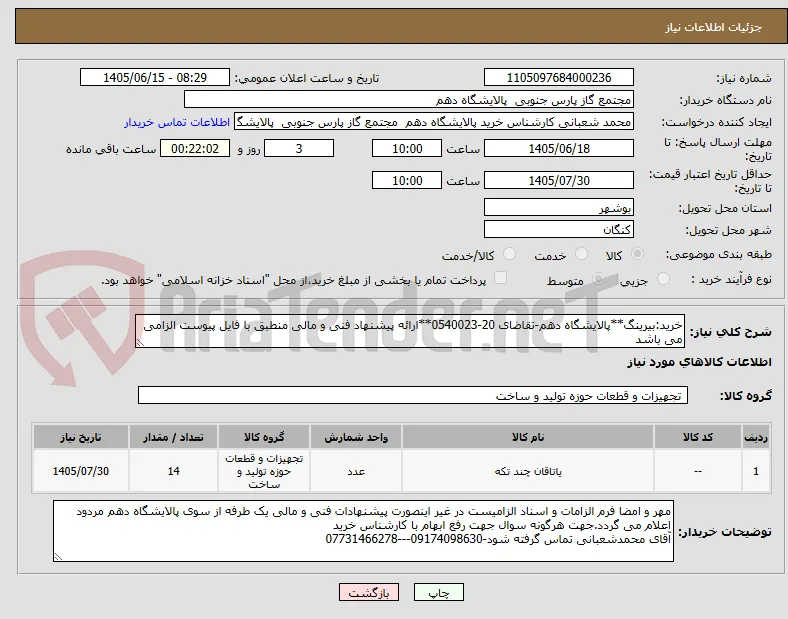This screenshot has height=619, width=788.
Task: Click the گروه کالا column header
Action: click(264, 437)
